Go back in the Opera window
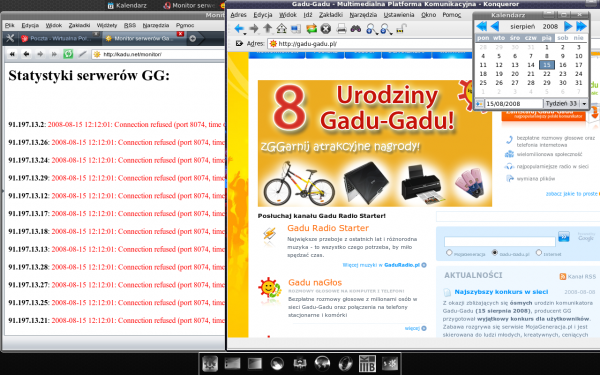This screenshot has height=375, width=600. coord(26,54)
